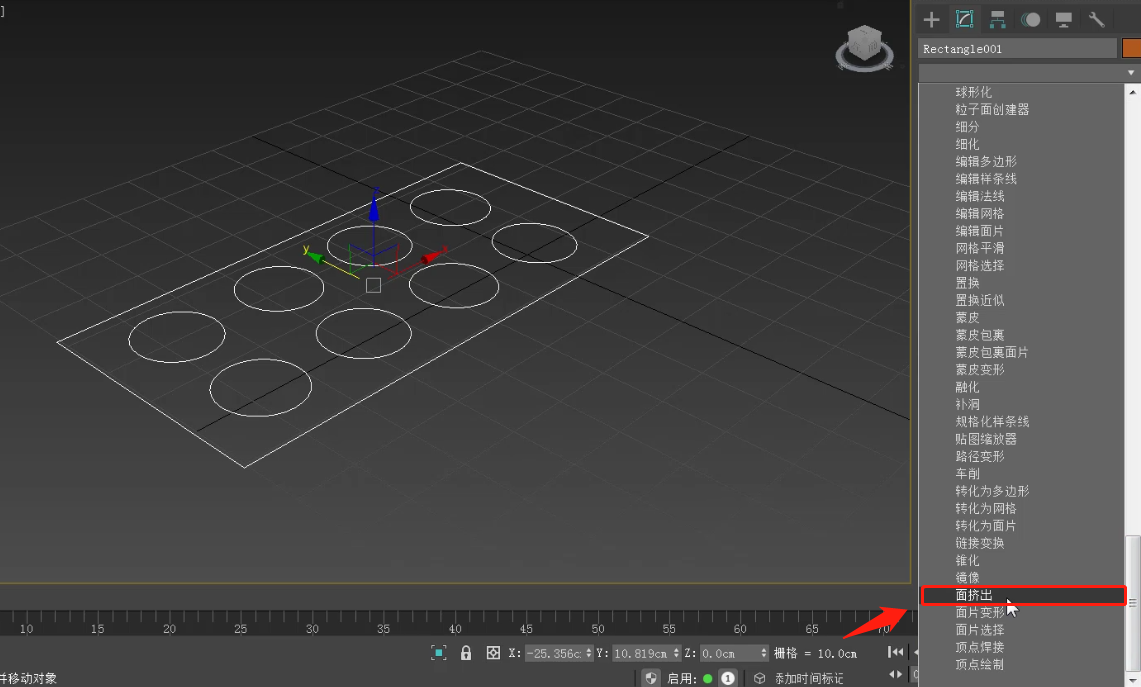Open the Create tab with plus icon
The height and width of the screenshot is (687, 1141).
point(931,19)
